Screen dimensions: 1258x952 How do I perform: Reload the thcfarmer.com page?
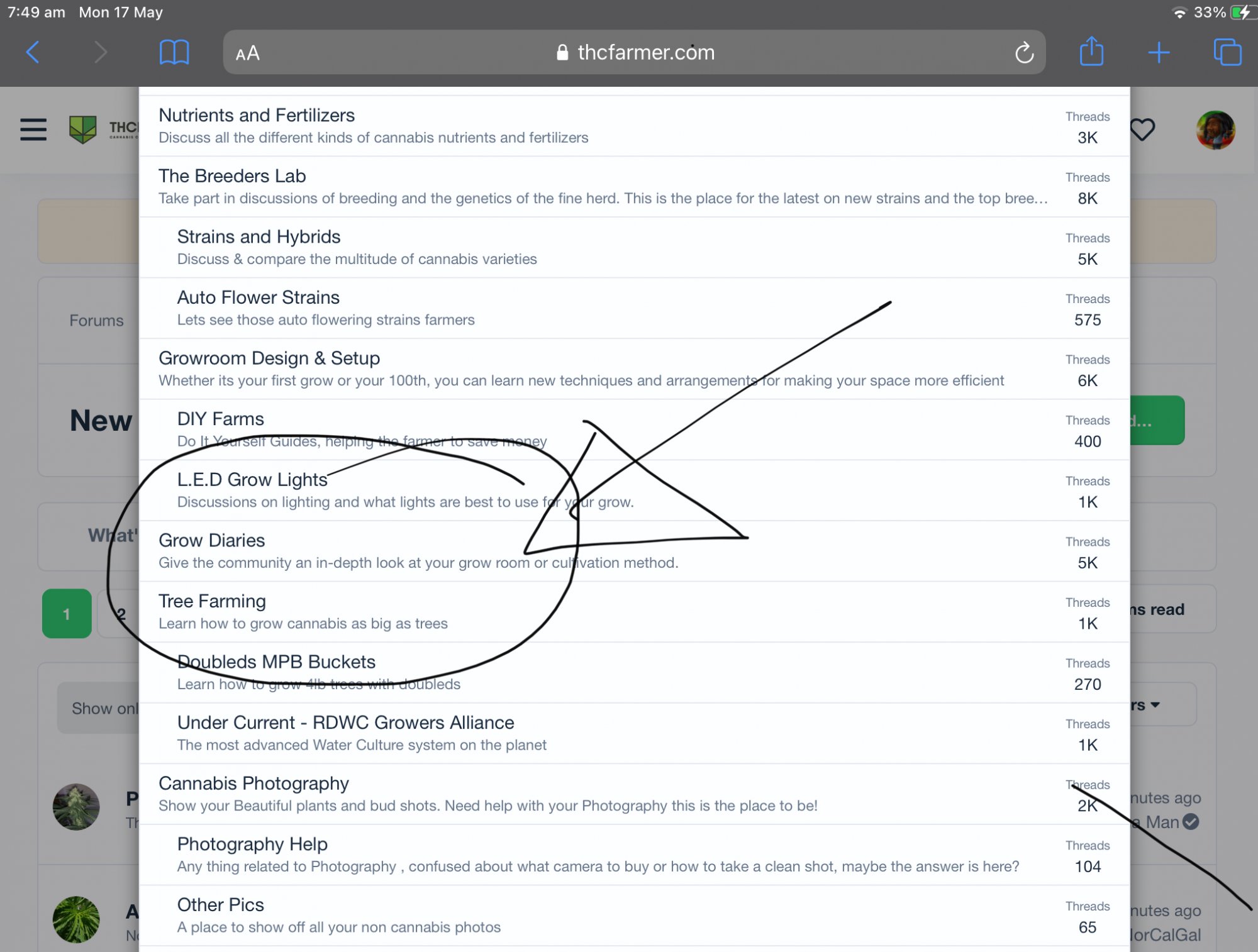(1024, 53)
